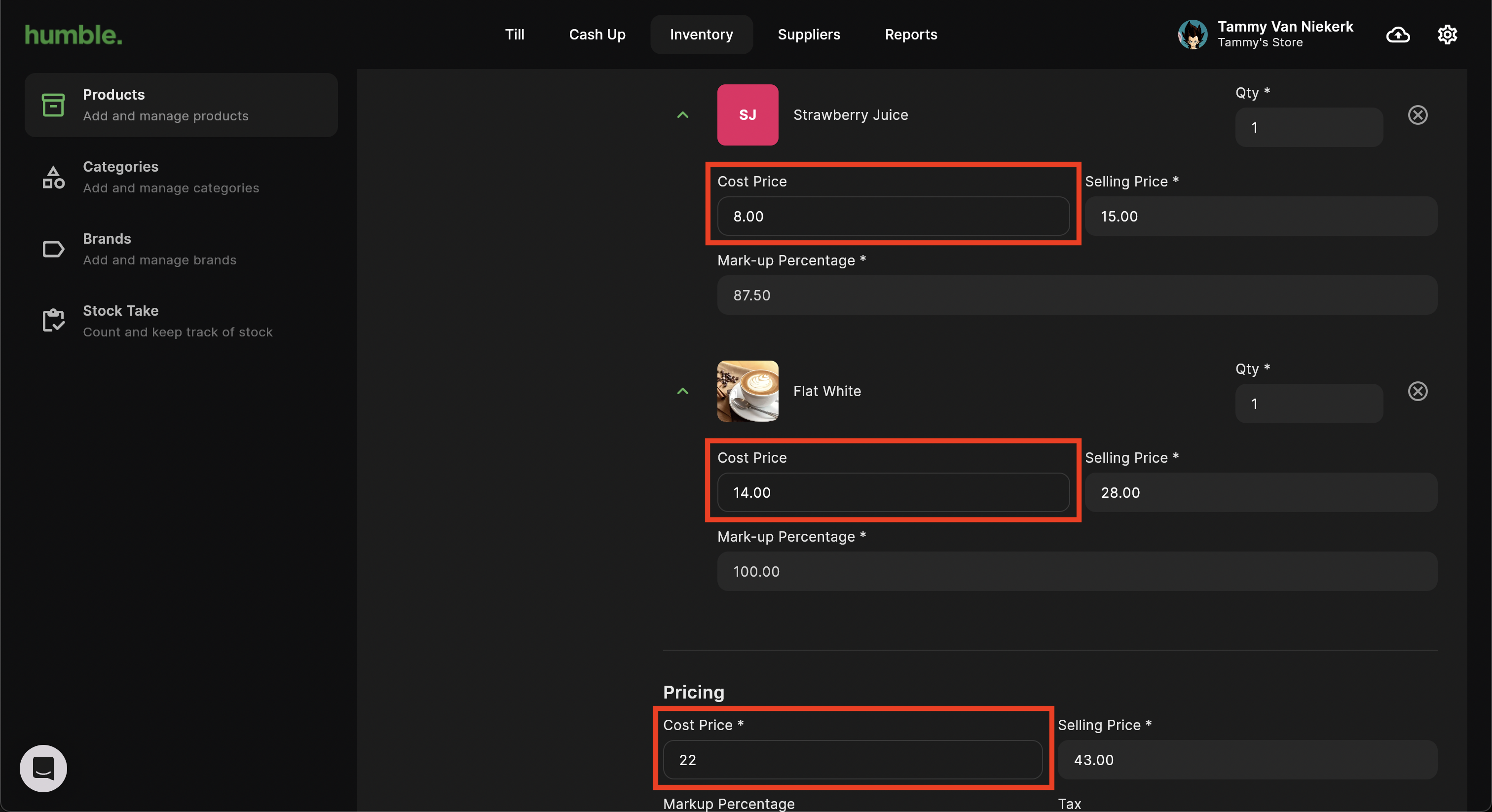Open the cloud upload sync icon
The width and height of the screenshot is (1492, 812).
(x=1398, y=35)
